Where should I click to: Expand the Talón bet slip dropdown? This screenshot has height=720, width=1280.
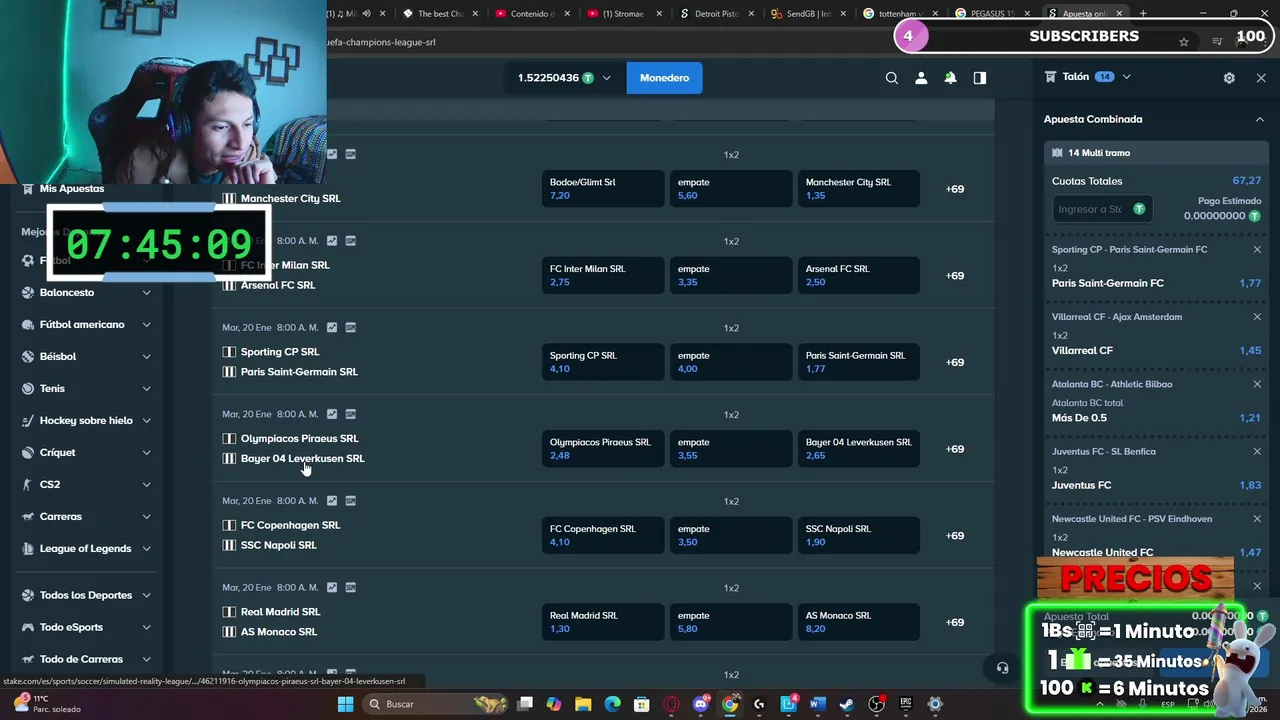point(1126,77)
